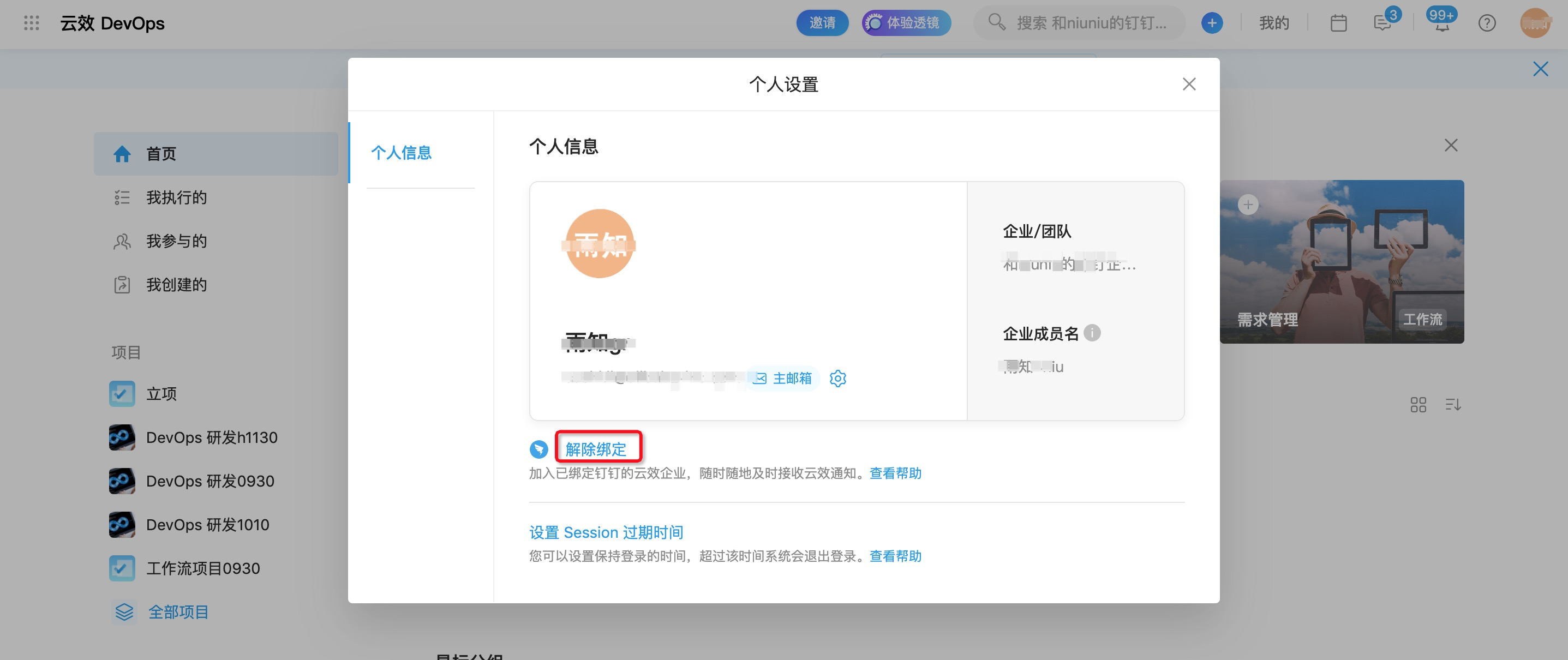
Task: Click the 主邮箱 tag
Action: pos(783,379)
